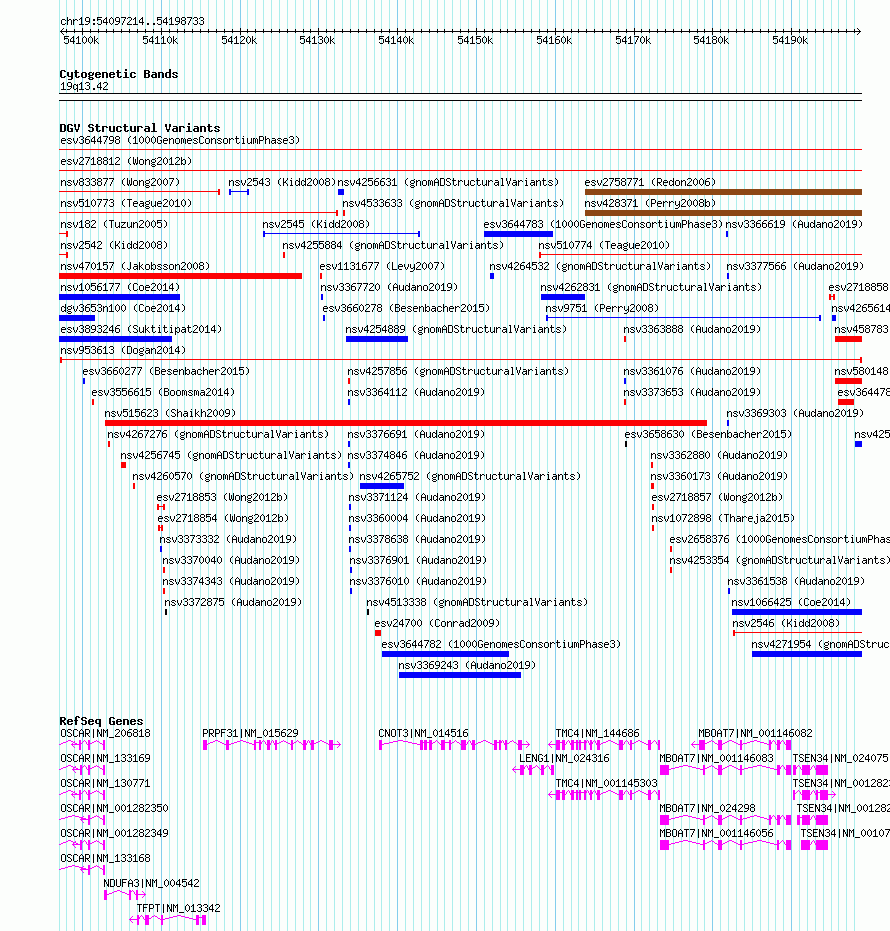The image size is (890, 931).
Task: Click the nsv2545 (Kidd2008) label
Action: 316,224
